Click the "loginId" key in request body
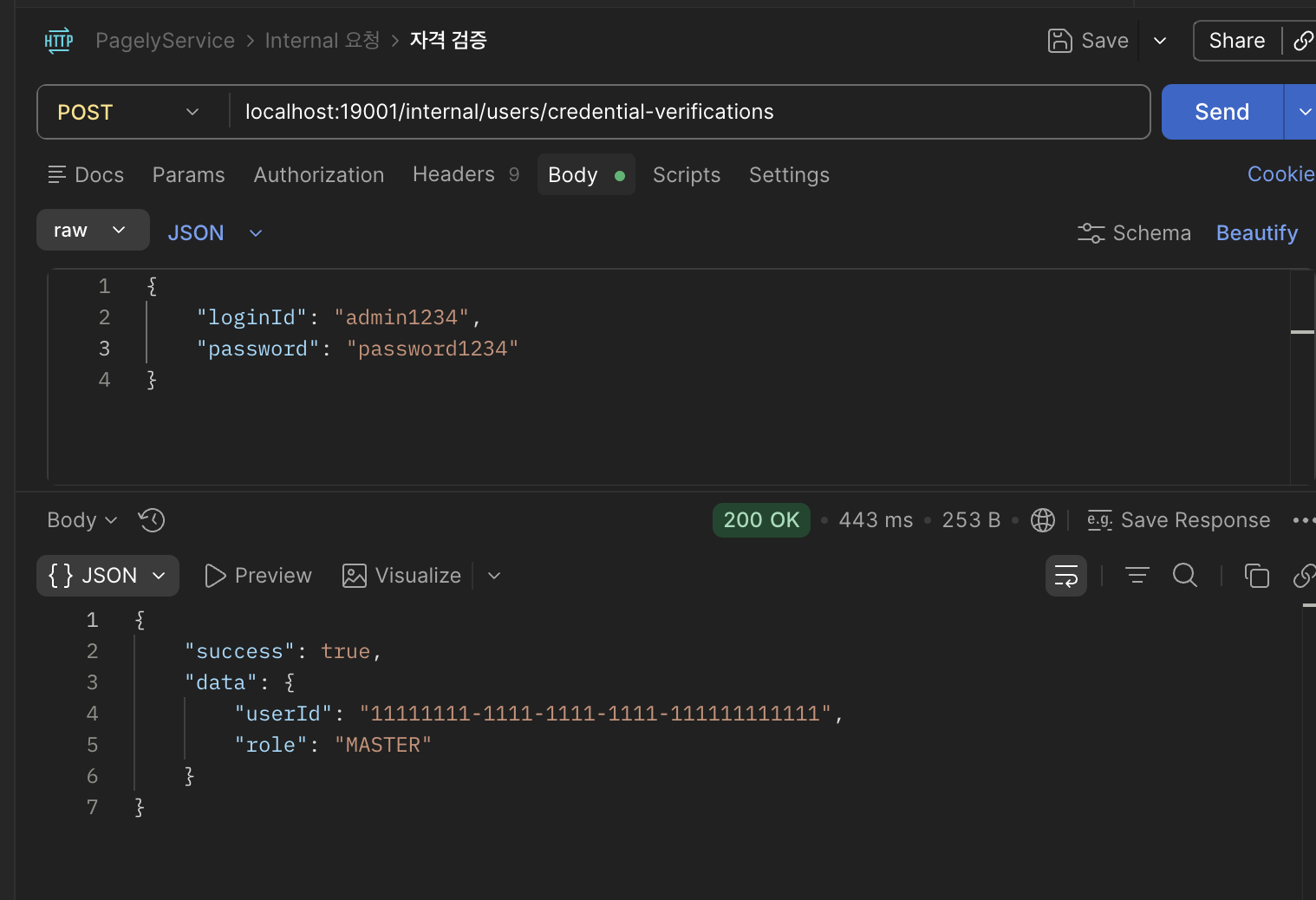 click(251, 317)
